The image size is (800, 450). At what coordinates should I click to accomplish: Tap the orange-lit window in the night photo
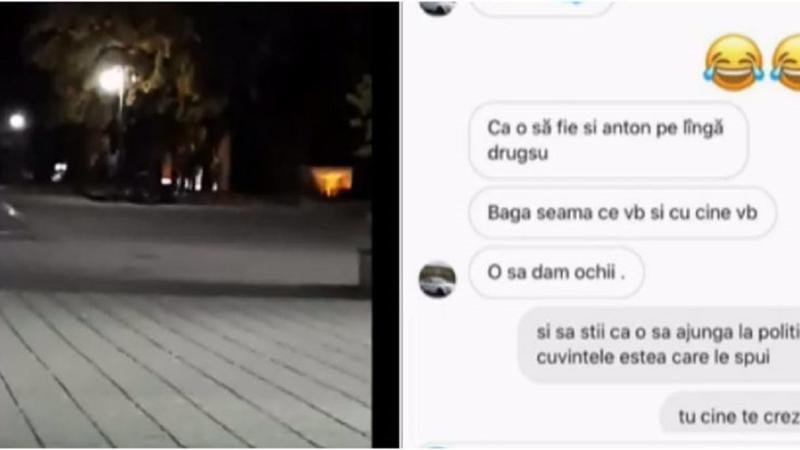[330, 181]
